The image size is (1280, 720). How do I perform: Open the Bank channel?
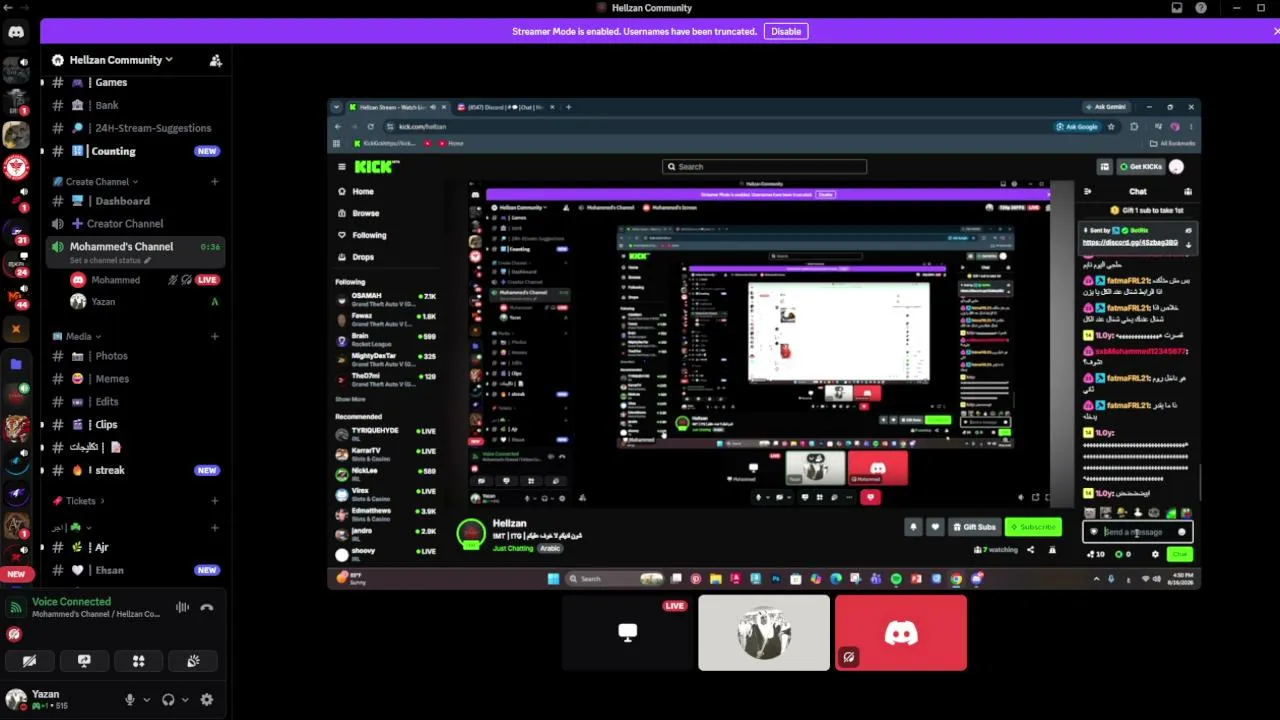pyautogui.click(x=136, y=105)
